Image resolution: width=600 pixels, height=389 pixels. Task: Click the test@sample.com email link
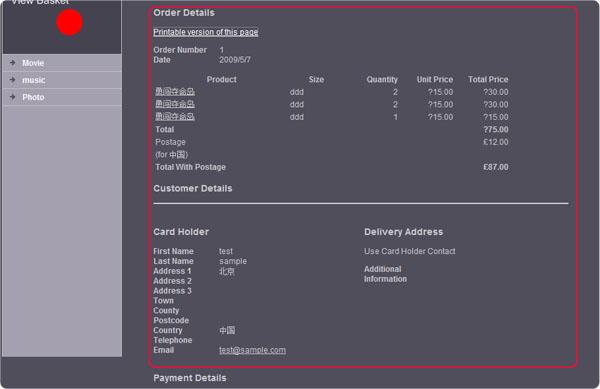(252, 350)
